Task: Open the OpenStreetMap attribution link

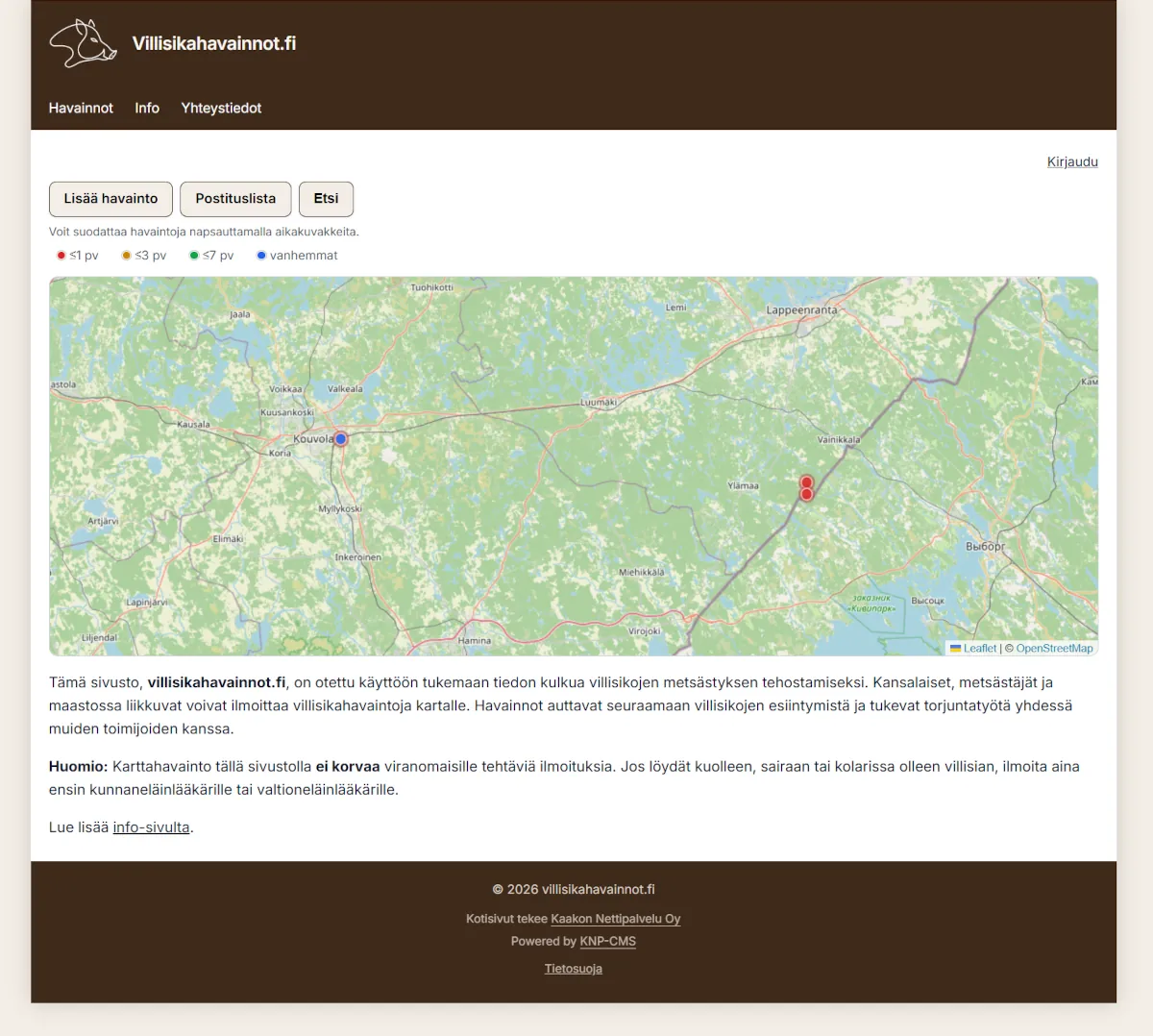Action: [1054, 648]
